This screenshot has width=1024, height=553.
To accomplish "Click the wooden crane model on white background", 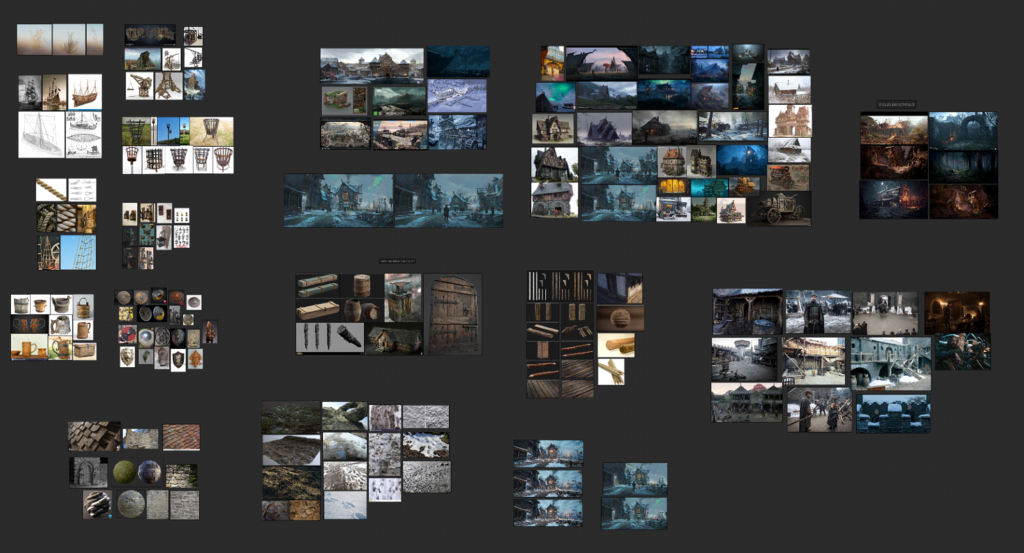I will [x=140, y=86].
